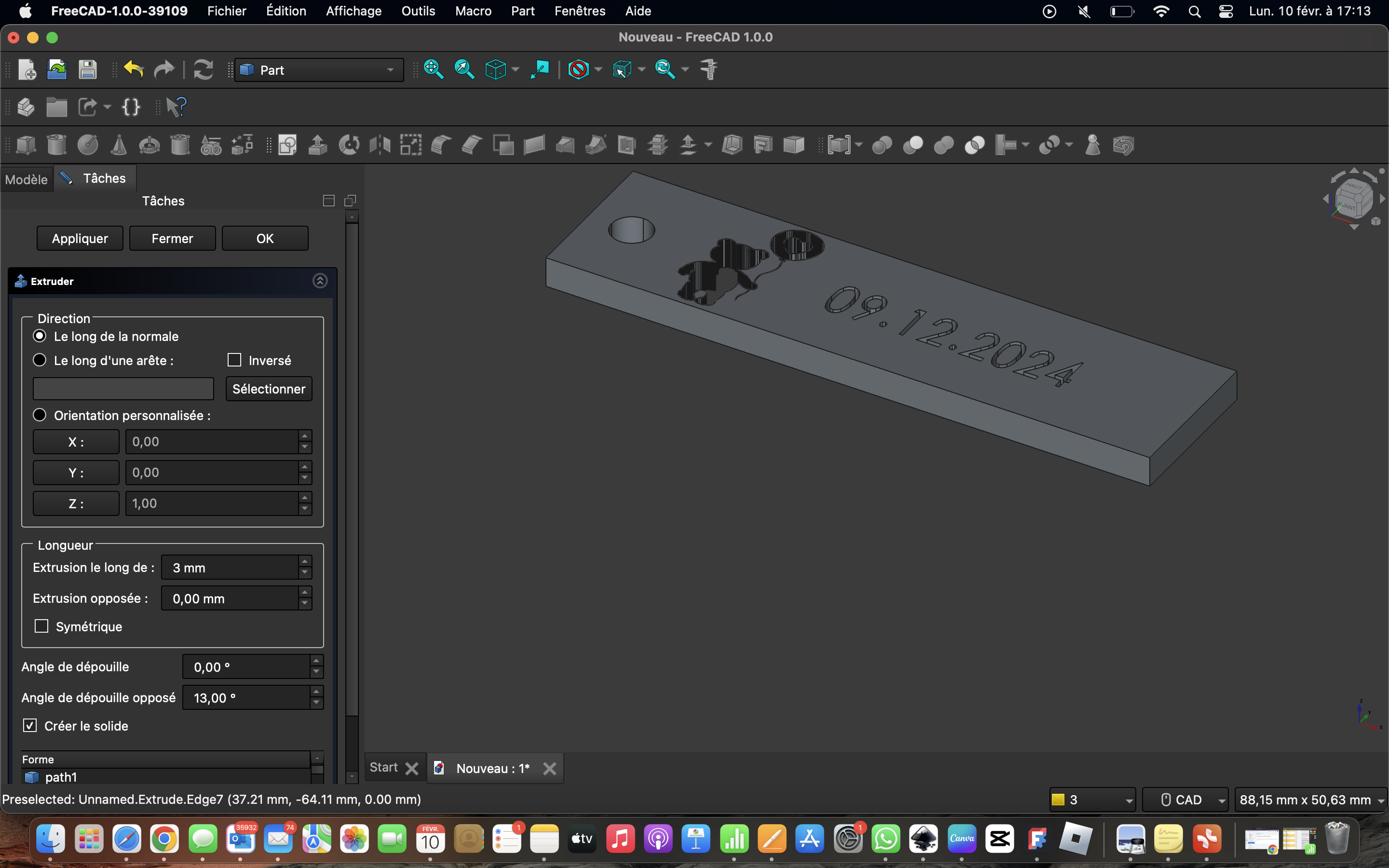Create a cube with the Box icon
The image size is (1389, 868).
click(26, 145)
